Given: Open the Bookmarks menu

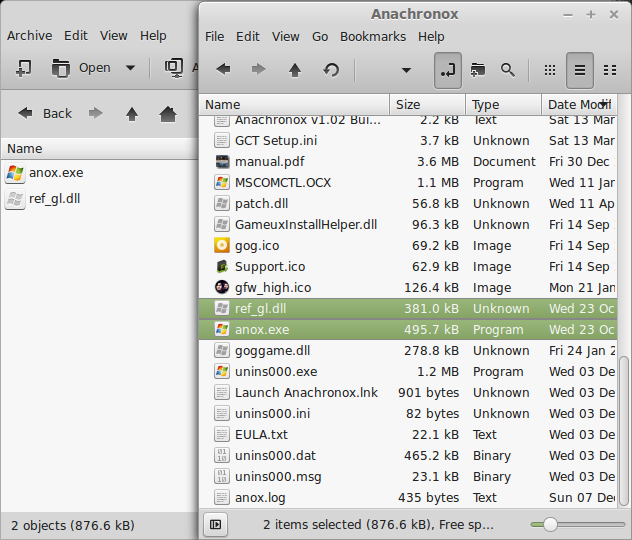Looking at the screenshot, I should pos(373,37).
